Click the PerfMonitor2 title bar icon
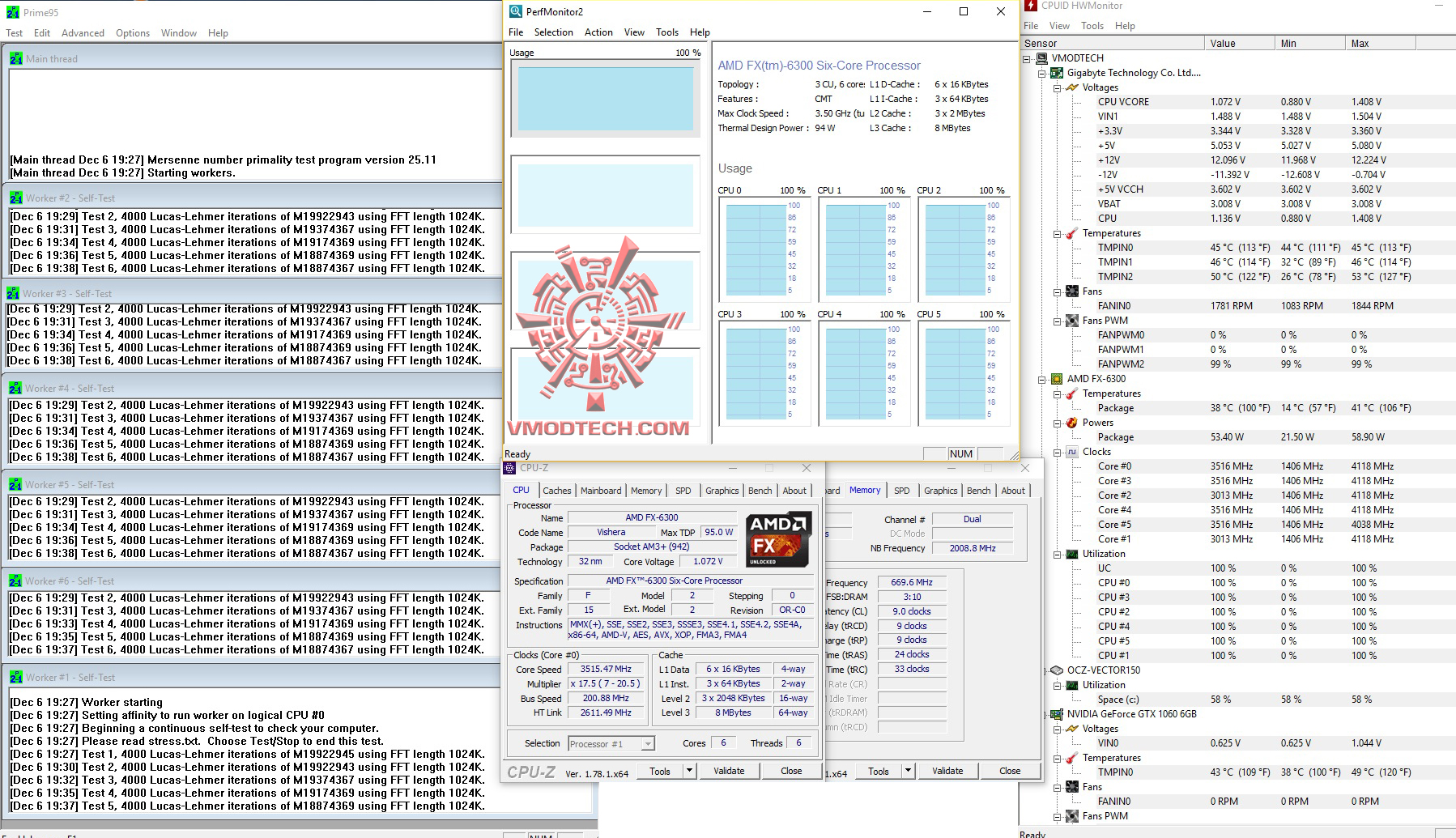1456x838 pixels. (516, 11)
